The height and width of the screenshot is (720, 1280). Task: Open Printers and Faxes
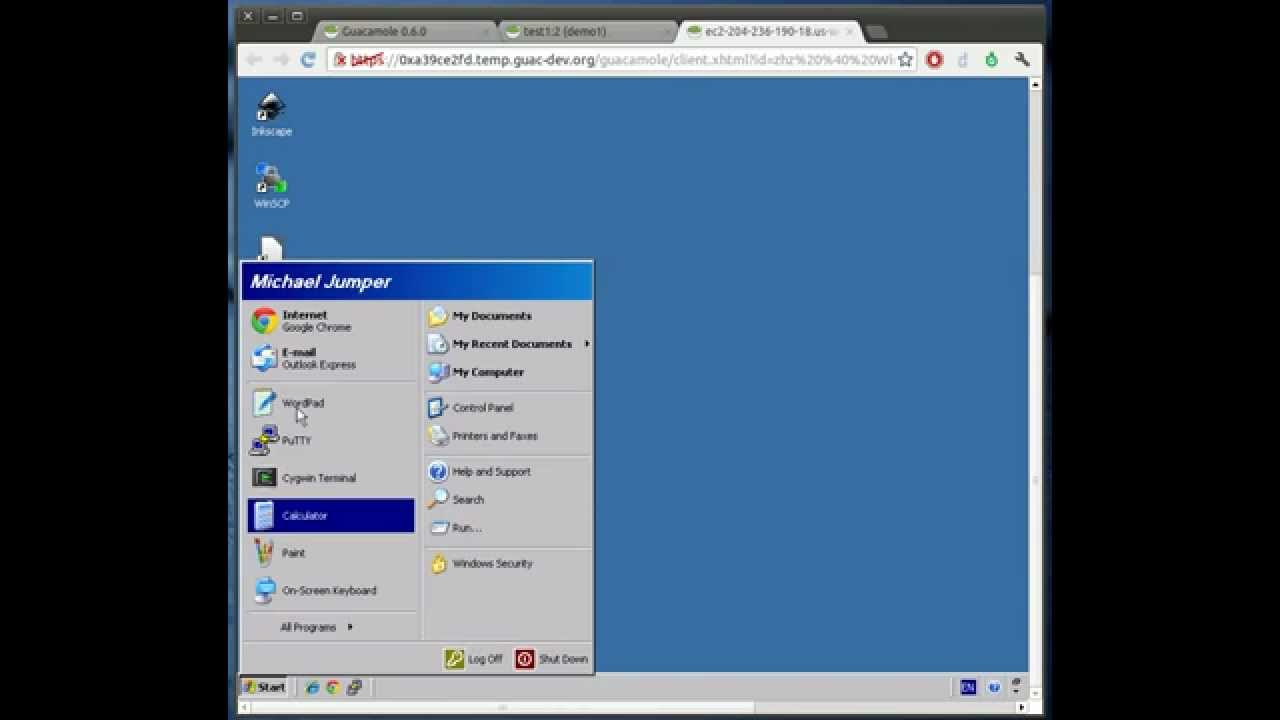click(x=508, y=436)
